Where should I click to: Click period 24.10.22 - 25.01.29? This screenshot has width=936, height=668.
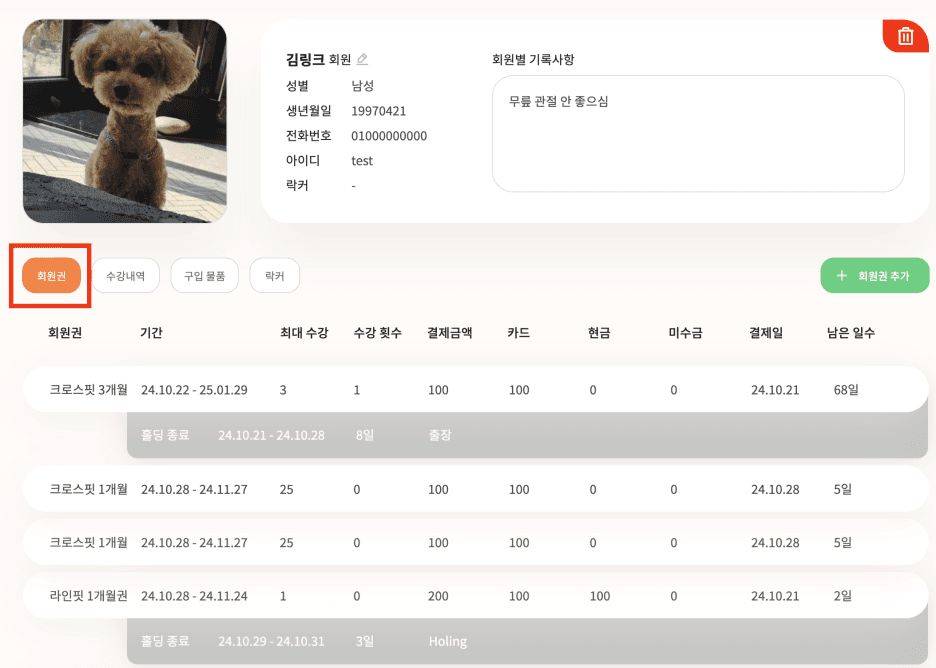194,390
